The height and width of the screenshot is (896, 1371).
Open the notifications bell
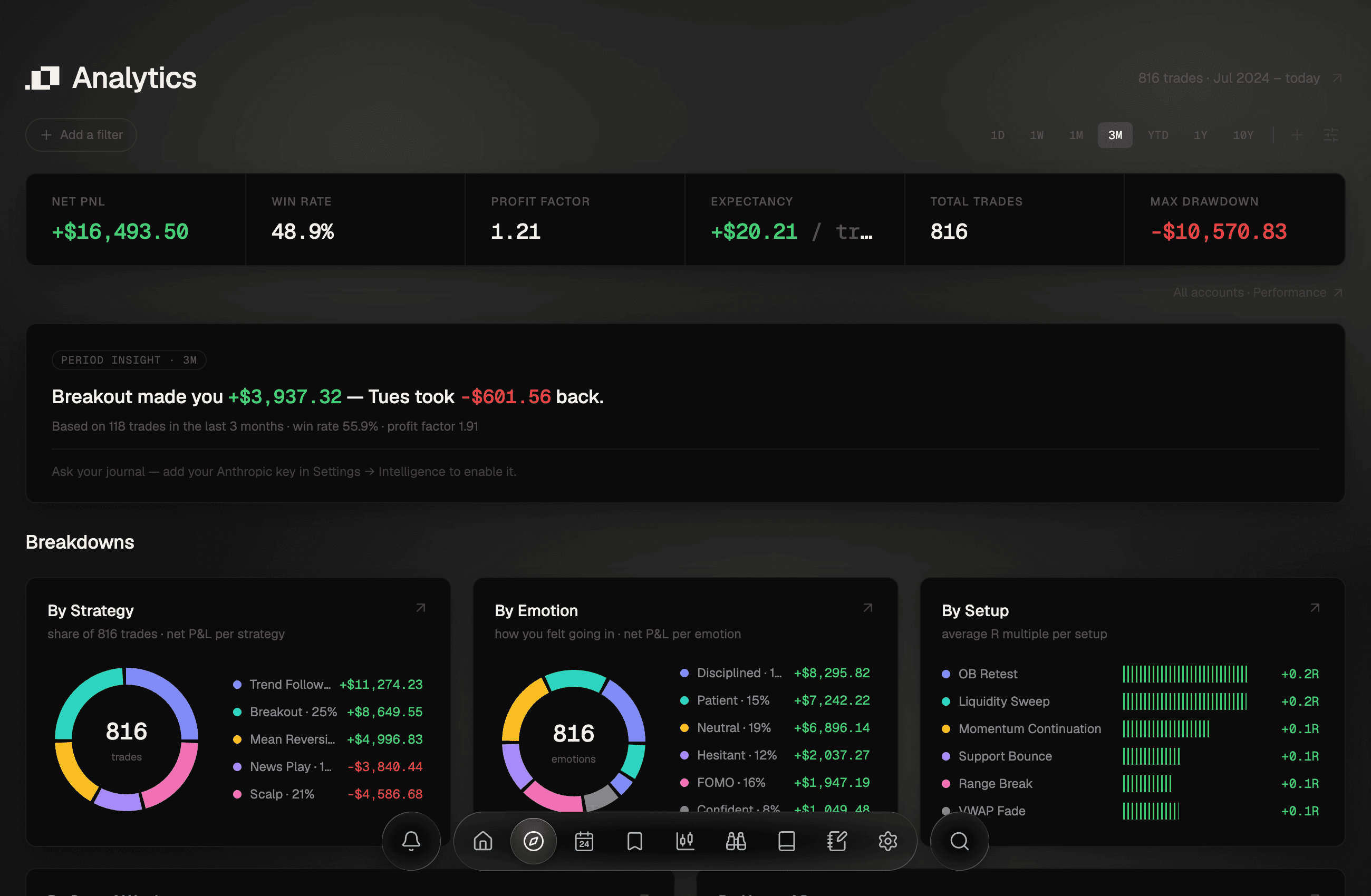411,841
